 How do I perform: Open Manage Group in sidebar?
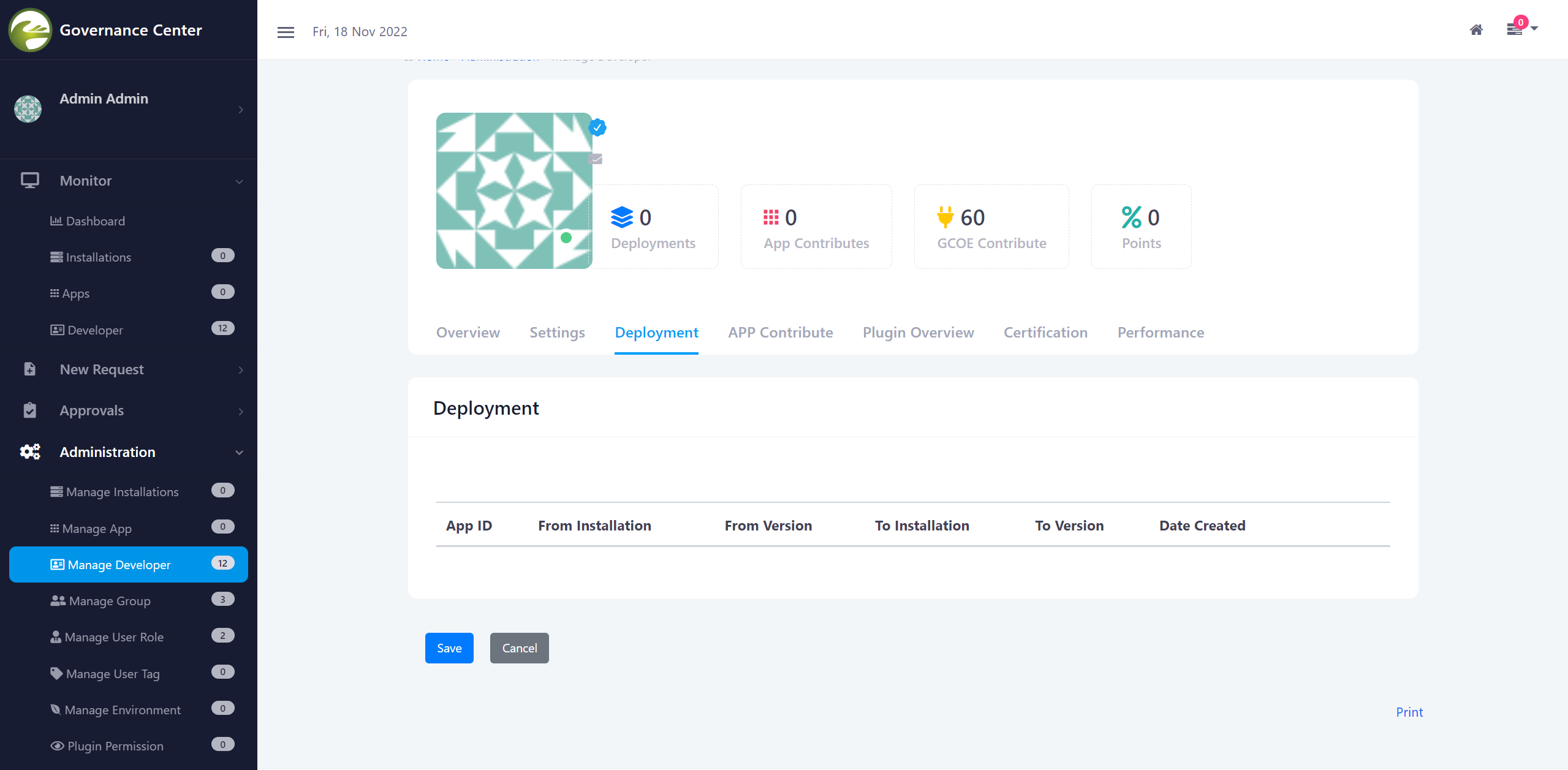110,601
